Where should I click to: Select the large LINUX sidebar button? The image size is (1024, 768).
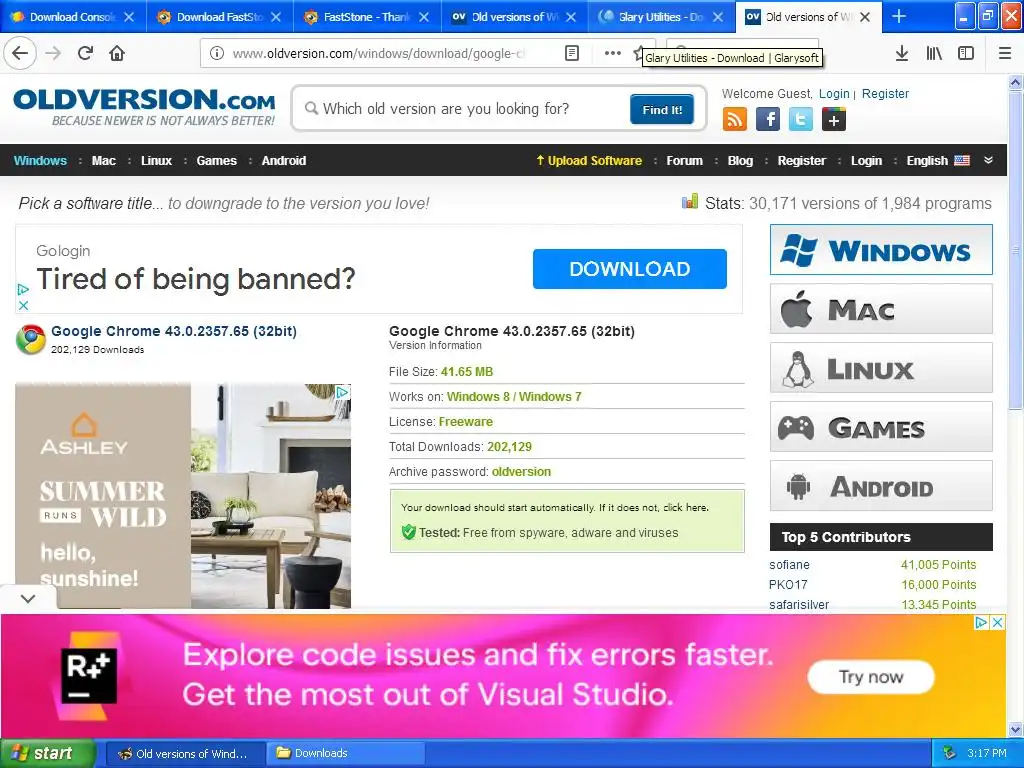click(x=881, y=368)
